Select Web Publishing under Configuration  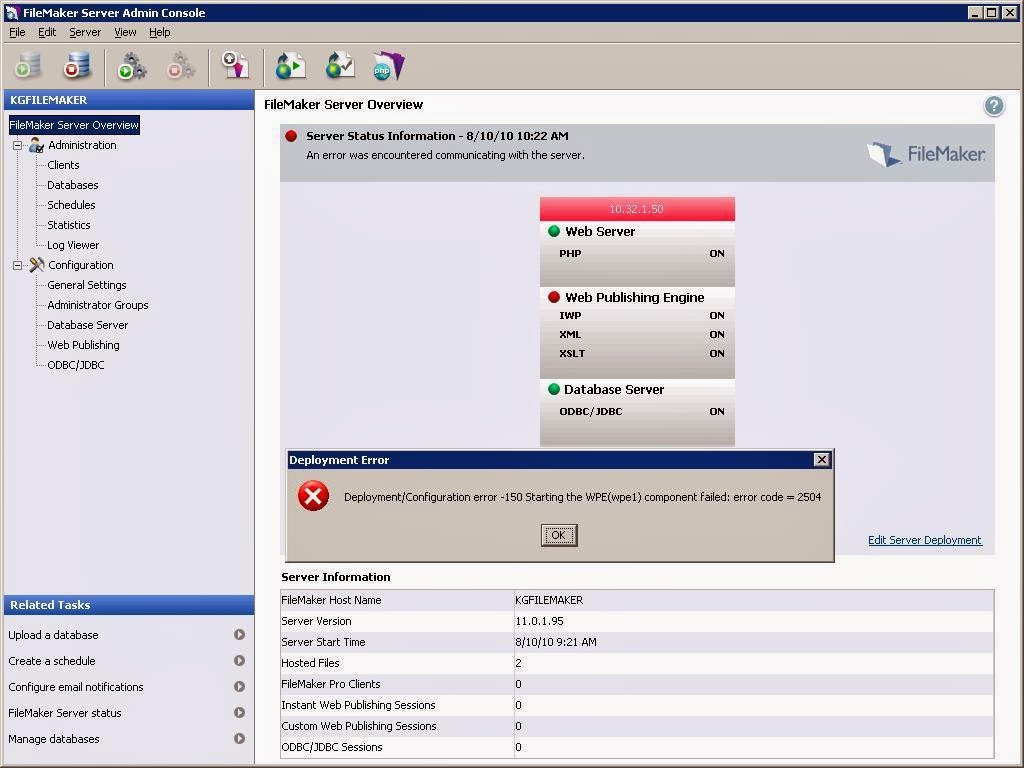[x=83, y=345]
